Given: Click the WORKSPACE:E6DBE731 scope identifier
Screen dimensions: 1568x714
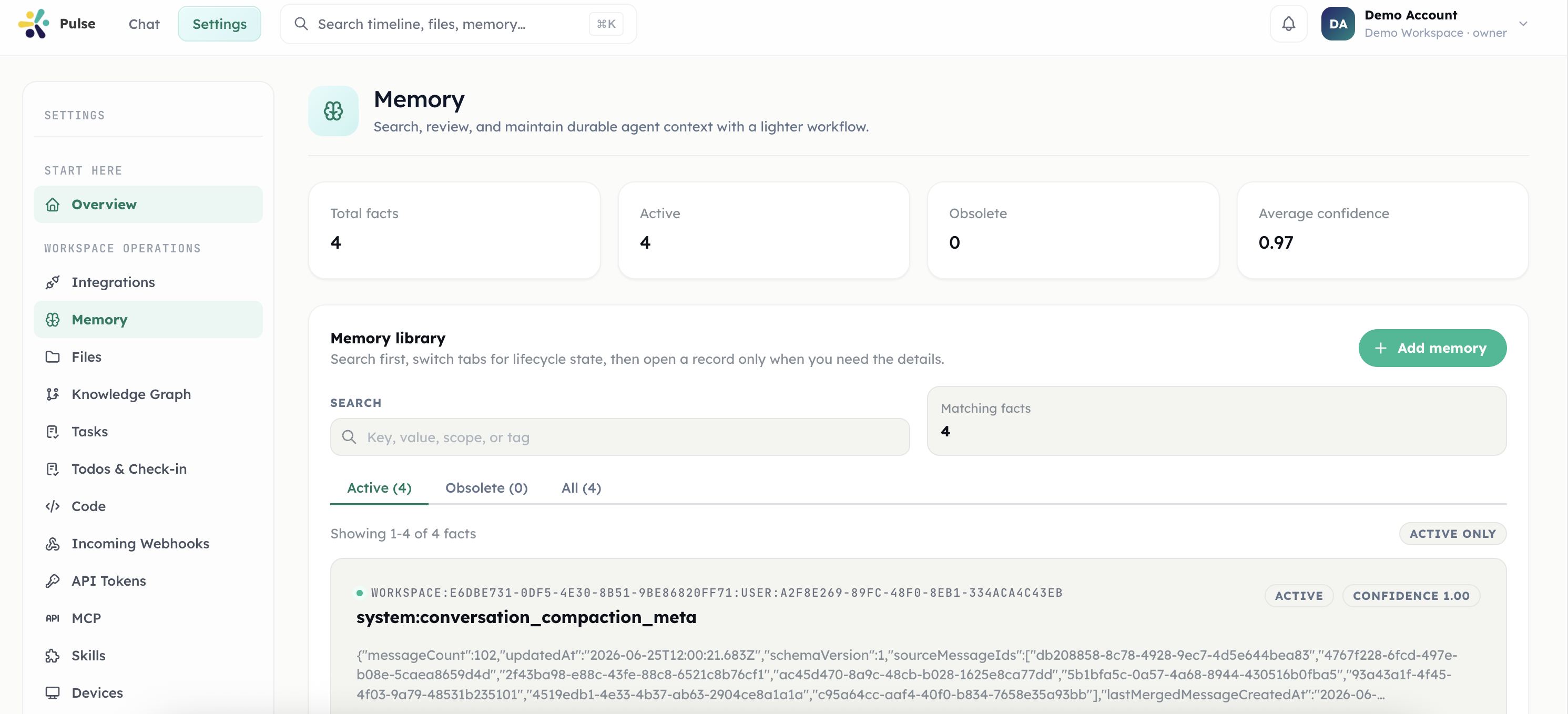Looking at the screenshot, I should pos(717,593).
